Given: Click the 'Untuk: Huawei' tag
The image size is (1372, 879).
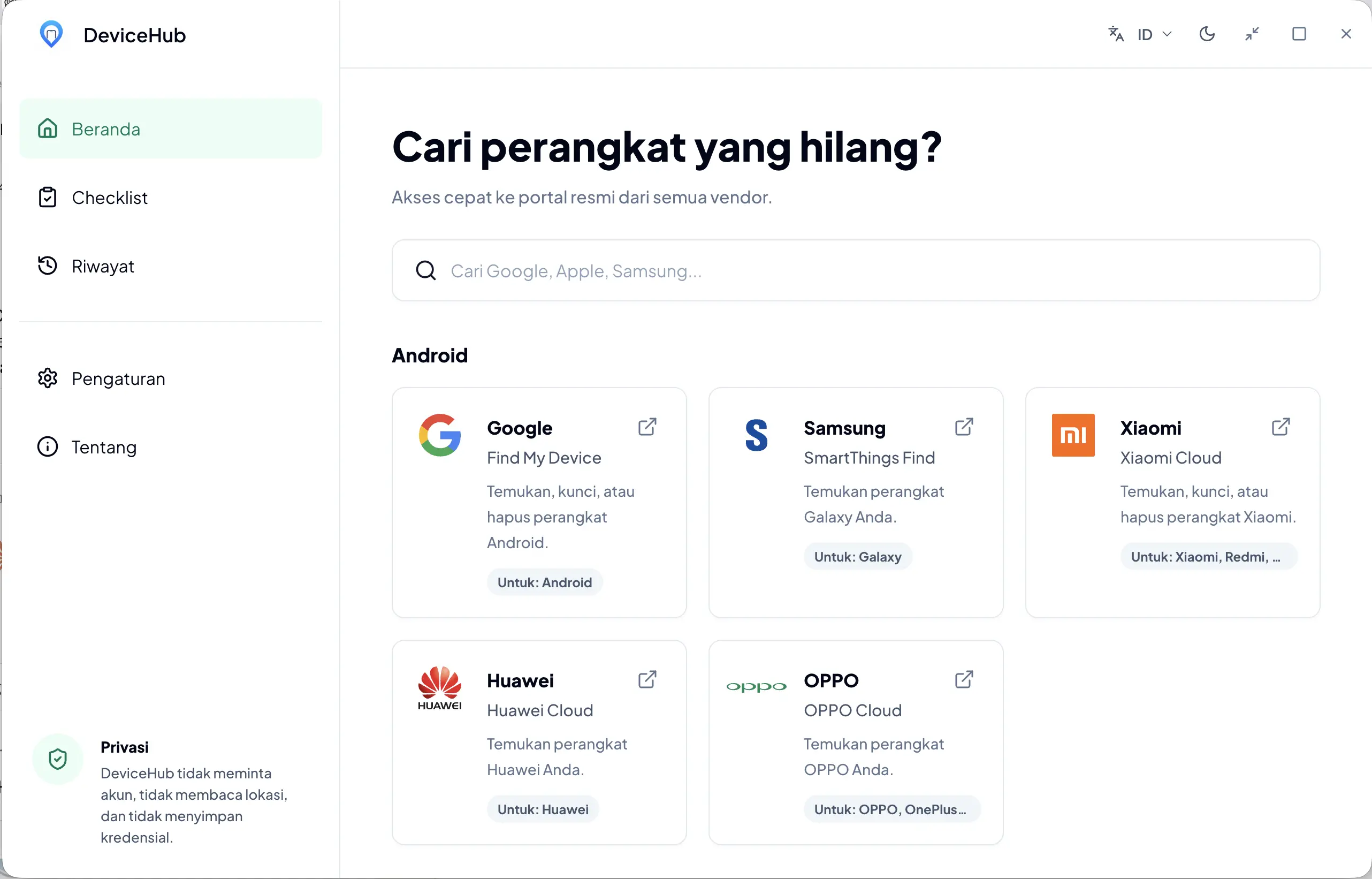Looking at the screenshot, I should pyautogui.click(x=543, y=809).
